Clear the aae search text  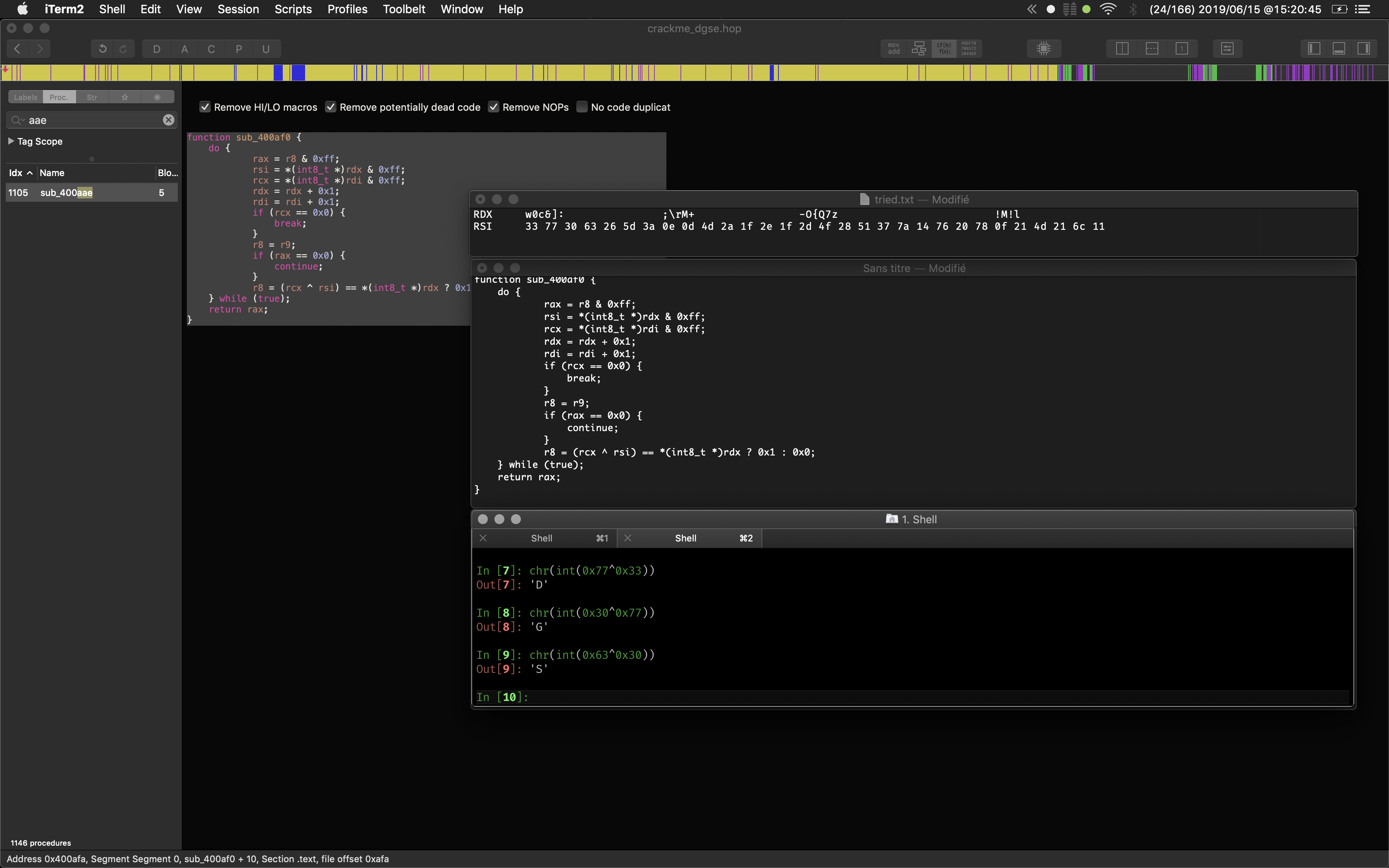(x=168, y=120)
